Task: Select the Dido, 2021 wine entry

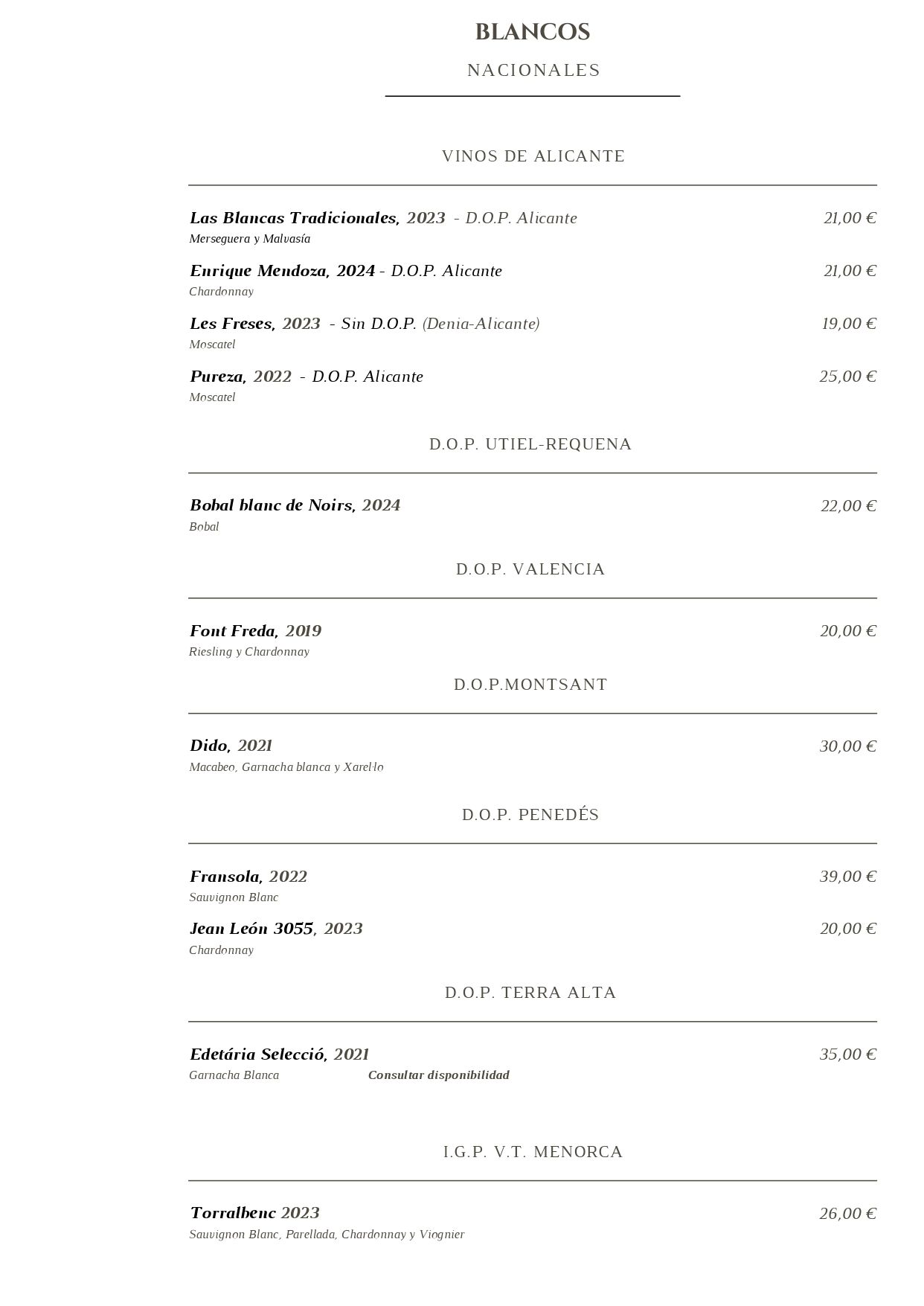Action: click(x=231, y=746)
